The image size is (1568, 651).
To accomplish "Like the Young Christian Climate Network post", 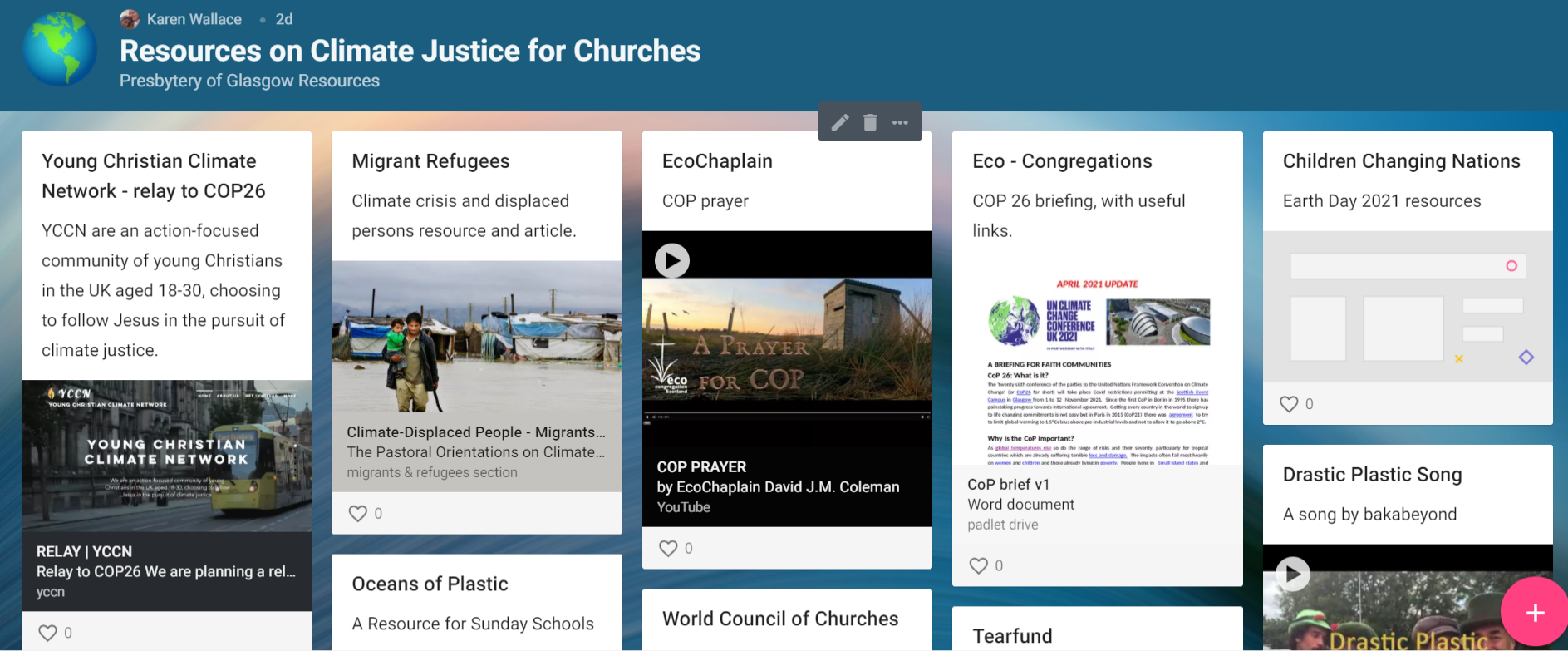I will [48, 633].
